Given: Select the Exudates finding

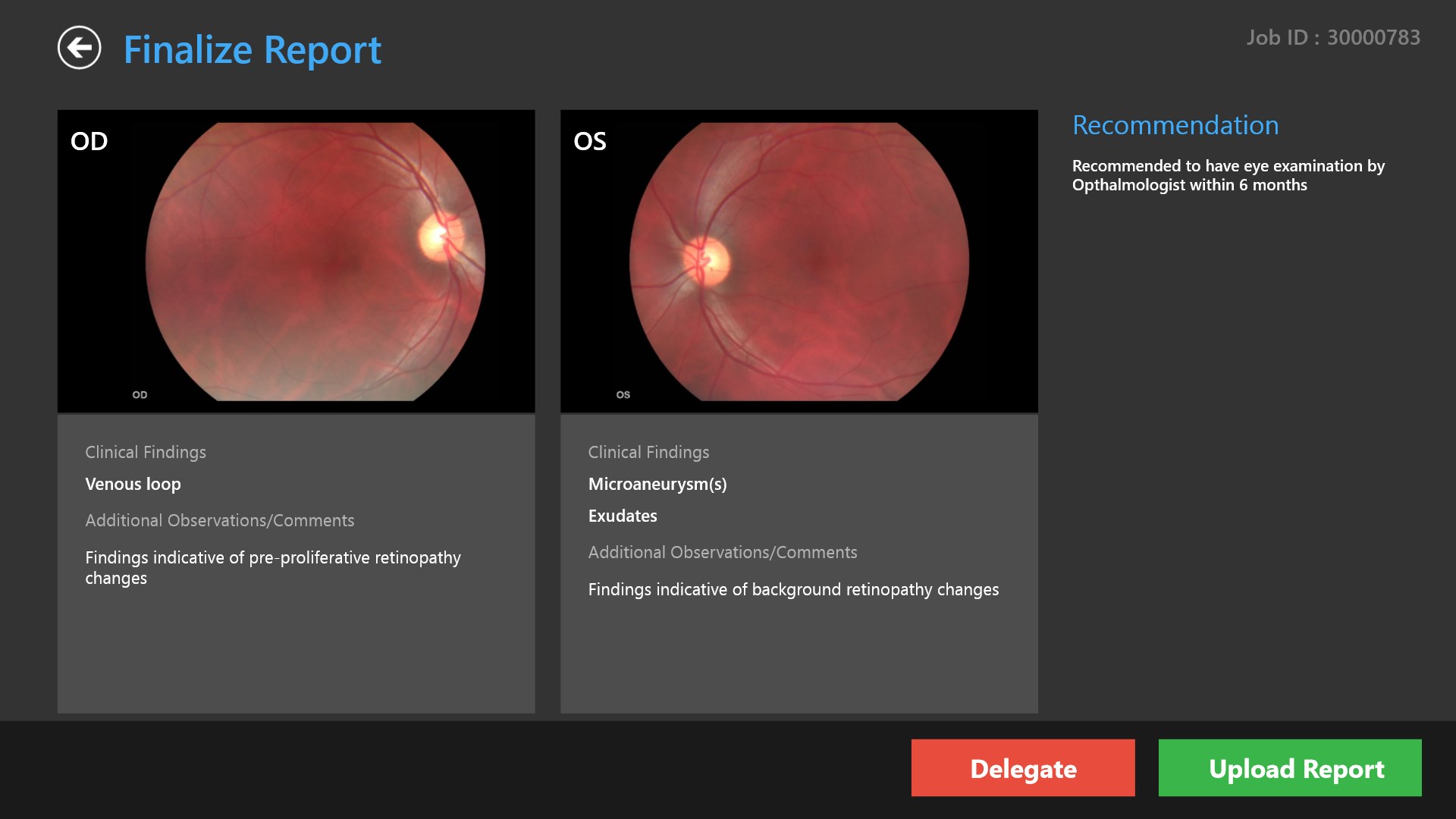Looking at the screenshot, I should [622, 516].
